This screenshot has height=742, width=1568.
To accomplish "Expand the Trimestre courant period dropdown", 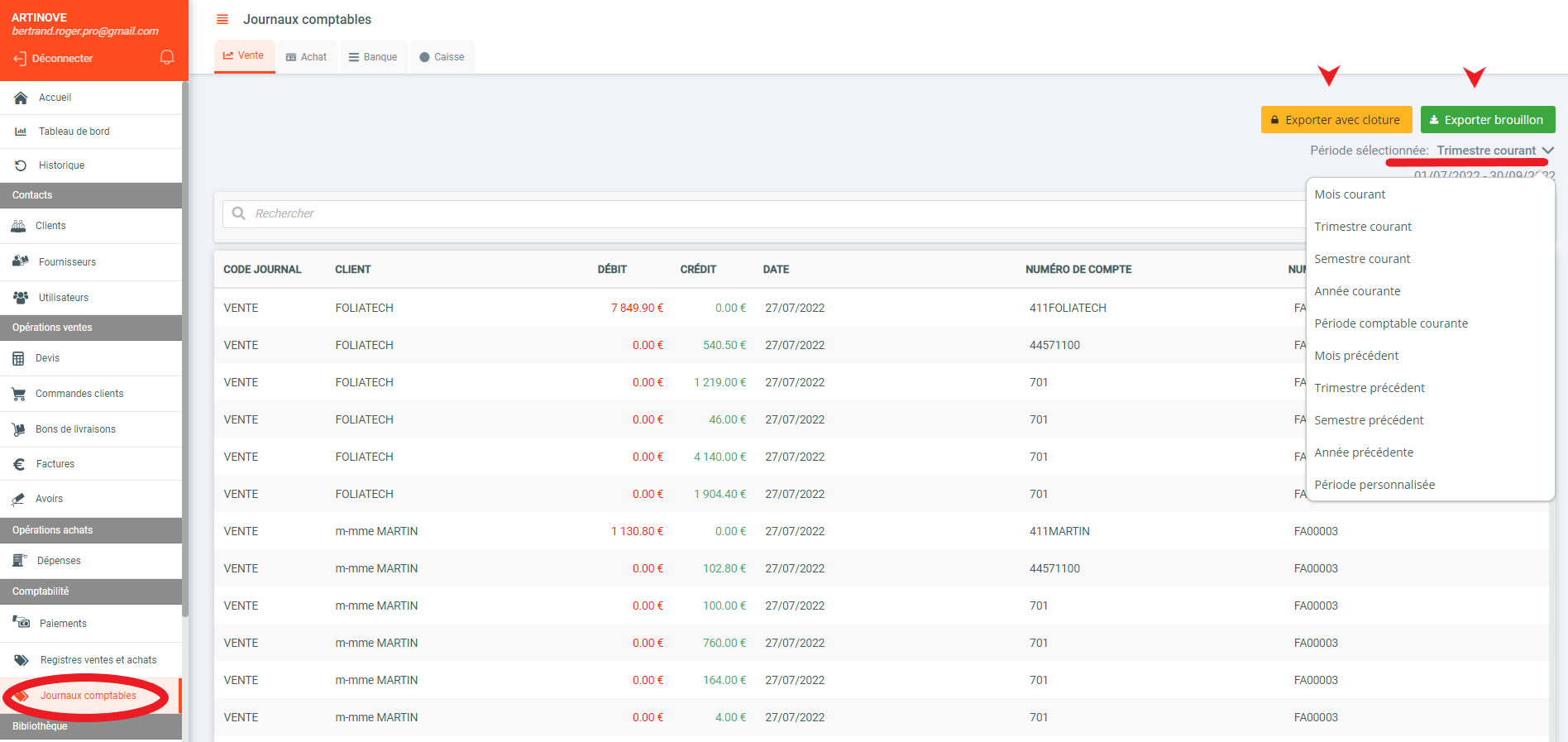I will 1494,151.
